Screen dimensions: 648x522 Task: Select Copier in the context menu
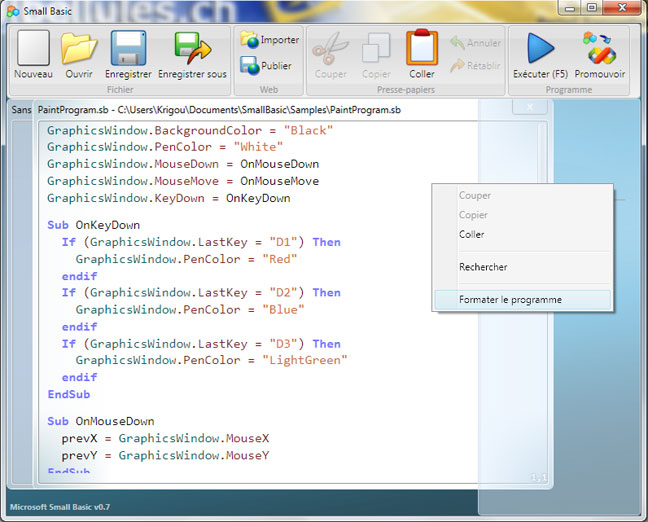tap(522, 215)
